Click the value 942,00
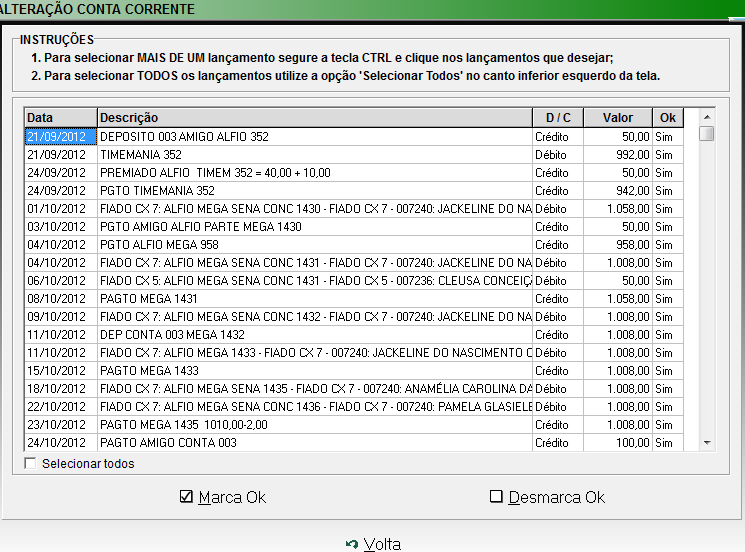 click(x=633, y=191)
